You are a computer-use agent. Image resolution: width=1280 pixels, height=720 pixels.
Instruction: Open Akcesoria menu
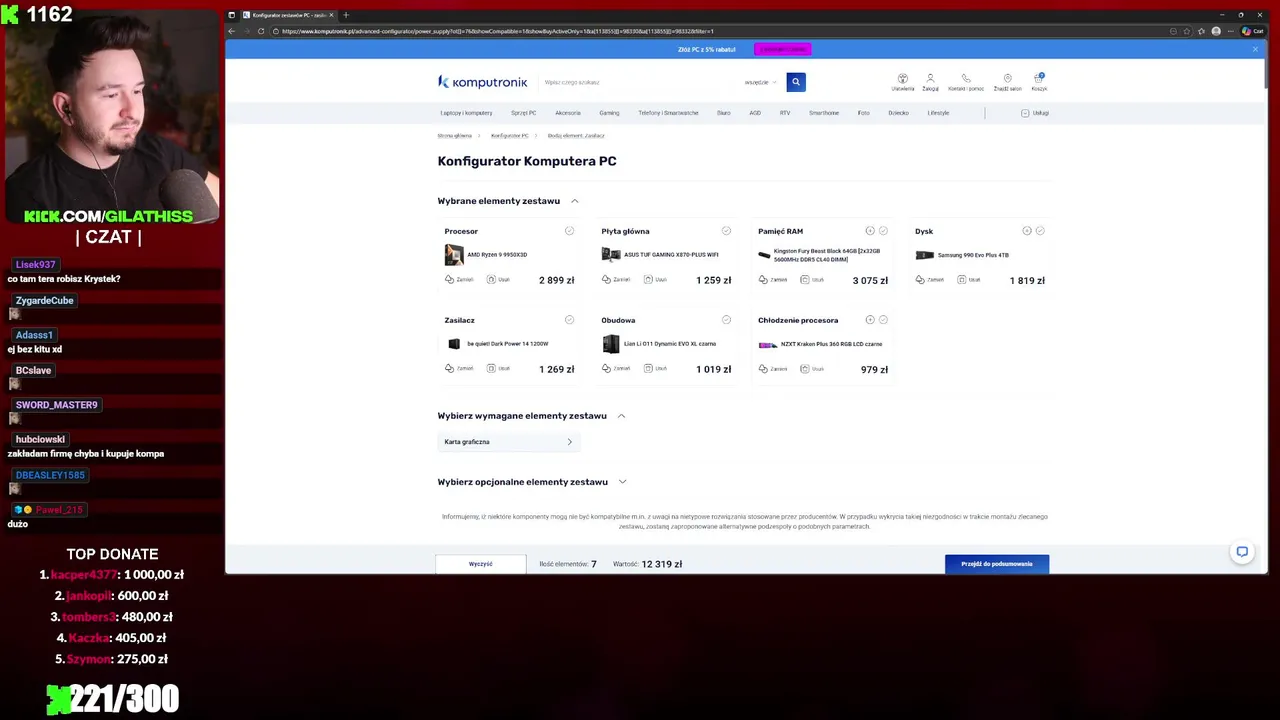[568, 113]
